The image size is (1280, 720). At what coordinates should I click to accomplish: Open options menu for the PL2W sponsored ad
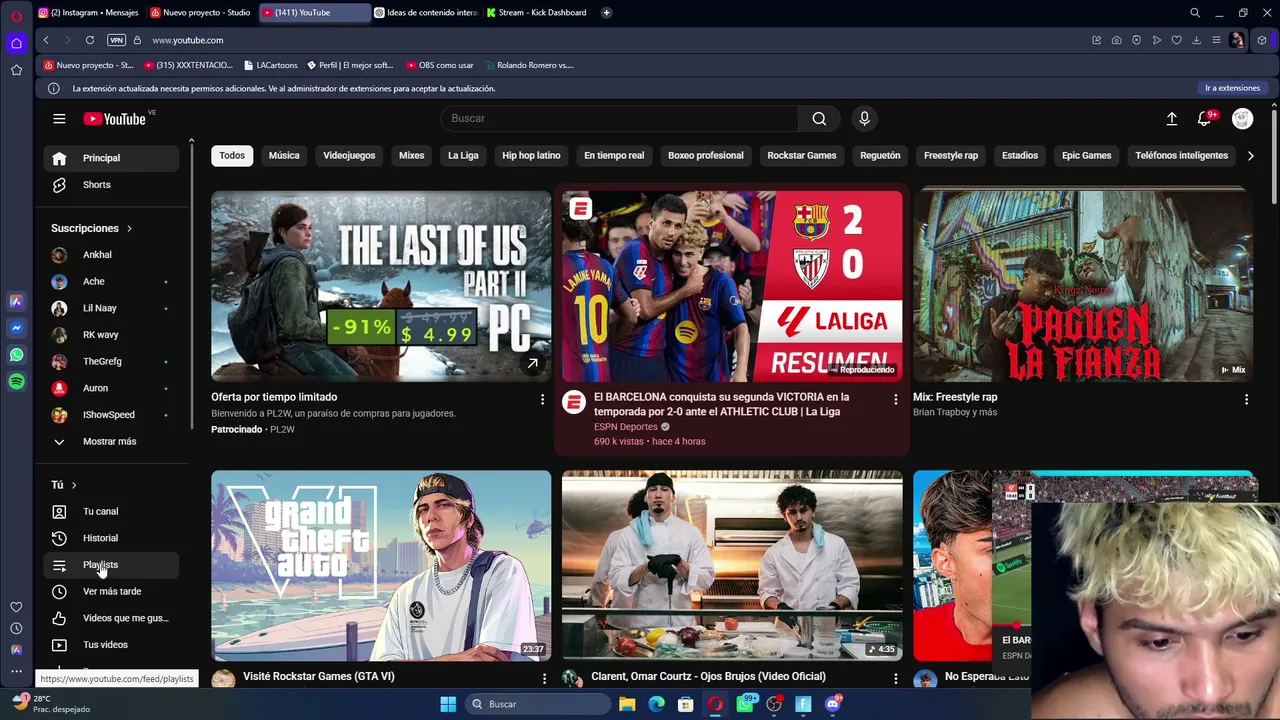(x=543, y=400)
